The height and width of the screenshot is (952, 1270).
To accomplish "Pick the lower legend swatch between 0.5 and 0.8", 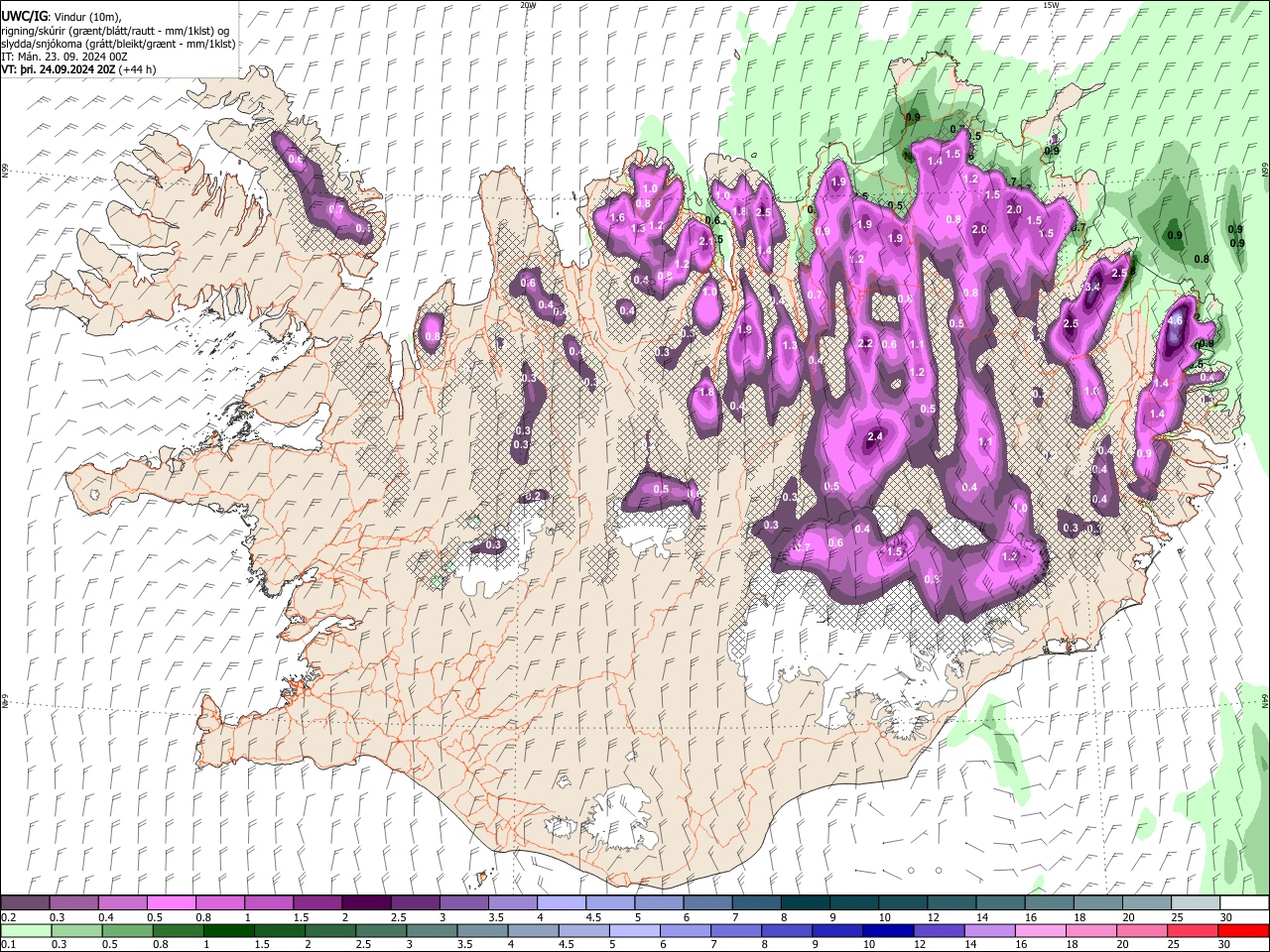I will point(127,930).
